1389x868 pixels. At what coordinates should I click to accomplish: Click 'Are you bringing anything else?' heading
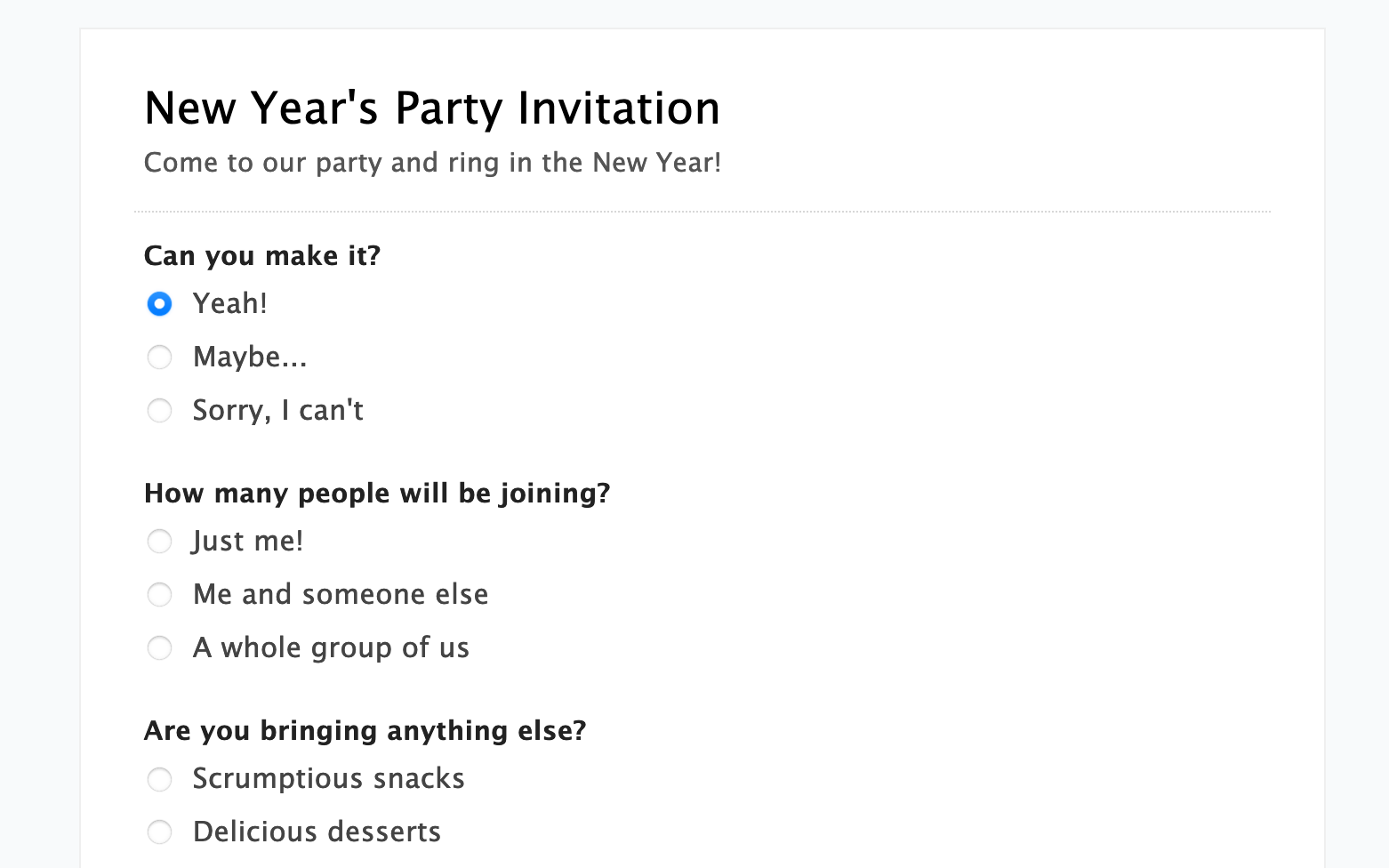365,731
